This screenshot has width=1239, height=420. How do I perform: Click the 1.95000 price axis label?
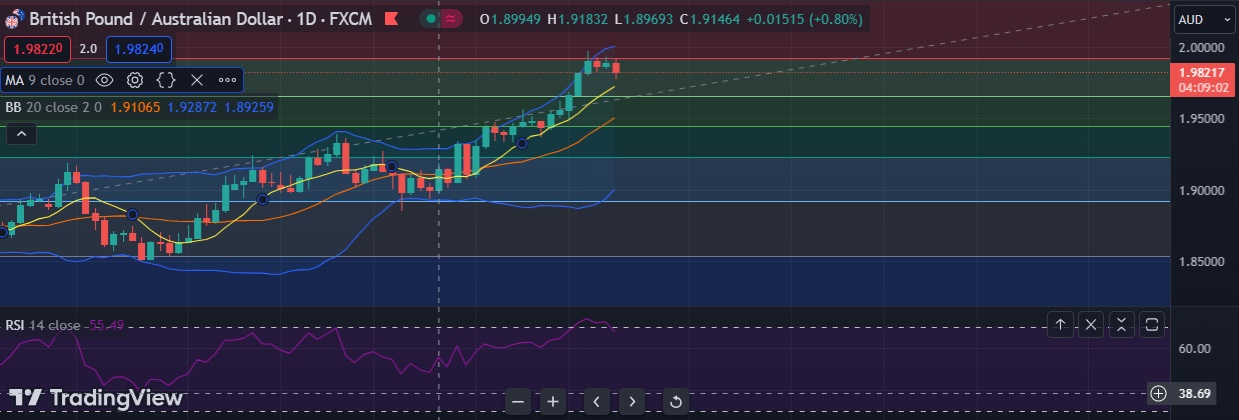(x=1199, y=118)
